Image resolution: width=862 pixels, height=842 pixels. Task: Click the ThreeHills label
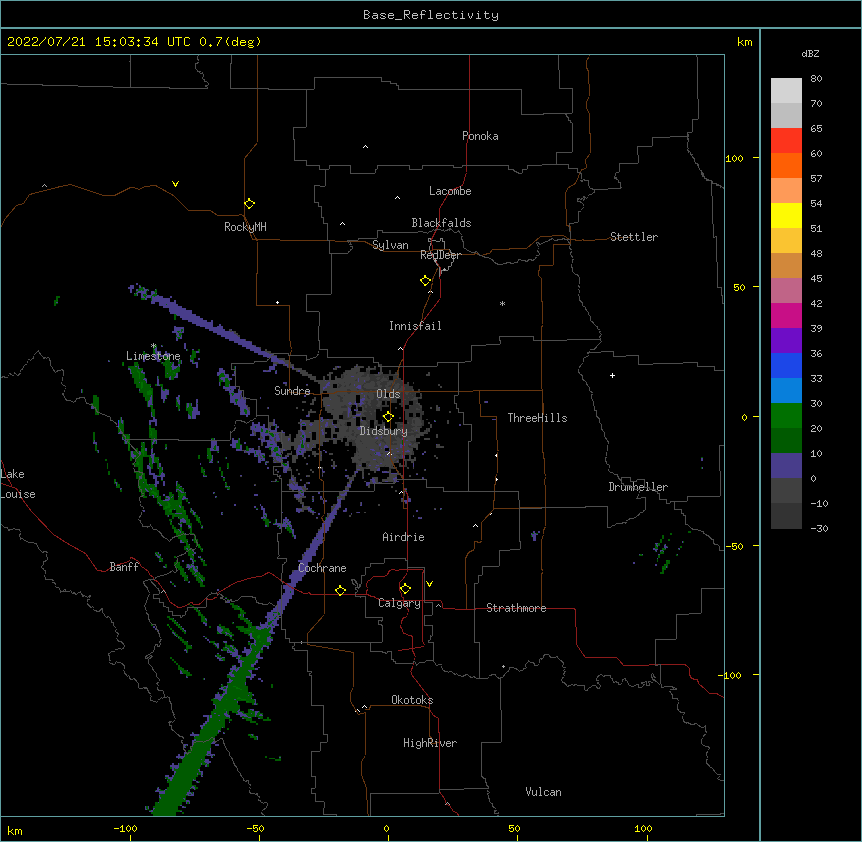coord(537,418)
